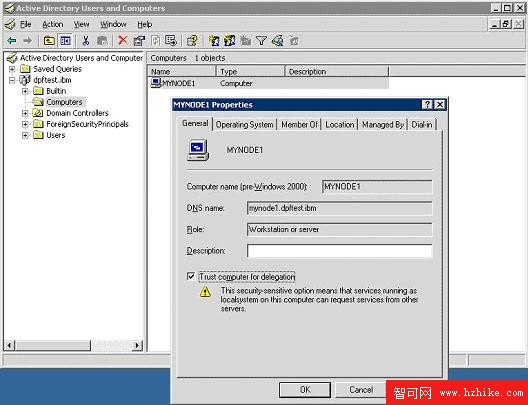
Task: Click the Find objects toolbar icon
Action: point(277,41)
